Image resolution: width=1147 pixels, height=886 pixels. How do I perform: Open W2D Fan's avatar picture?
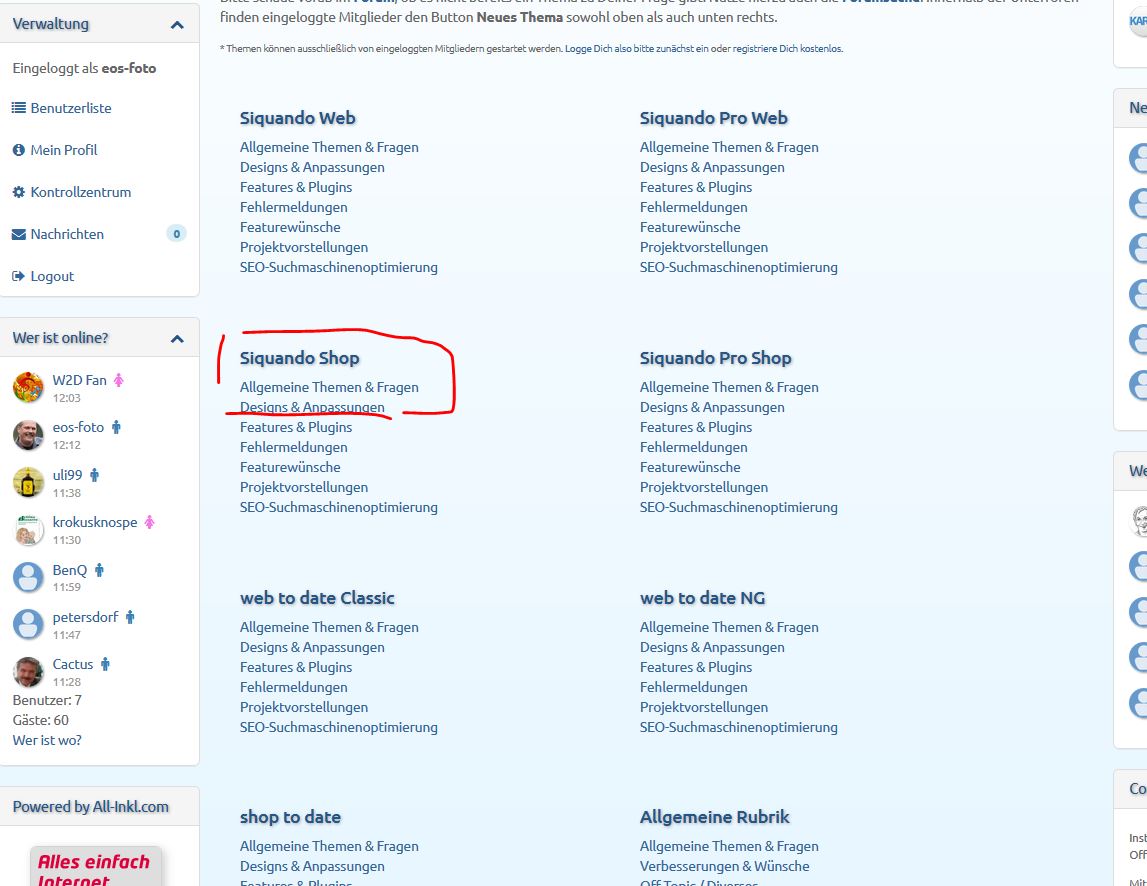click(x=28, y=388)
